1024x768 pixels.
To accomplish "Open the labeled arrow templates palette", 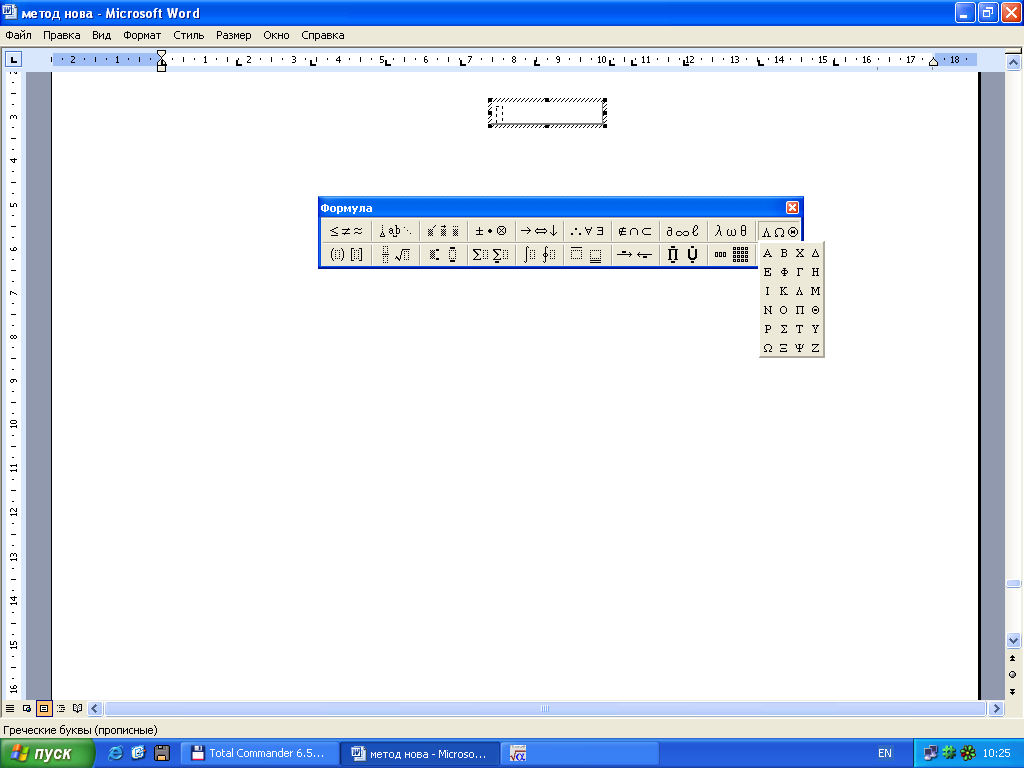I will tap(635, 254).
